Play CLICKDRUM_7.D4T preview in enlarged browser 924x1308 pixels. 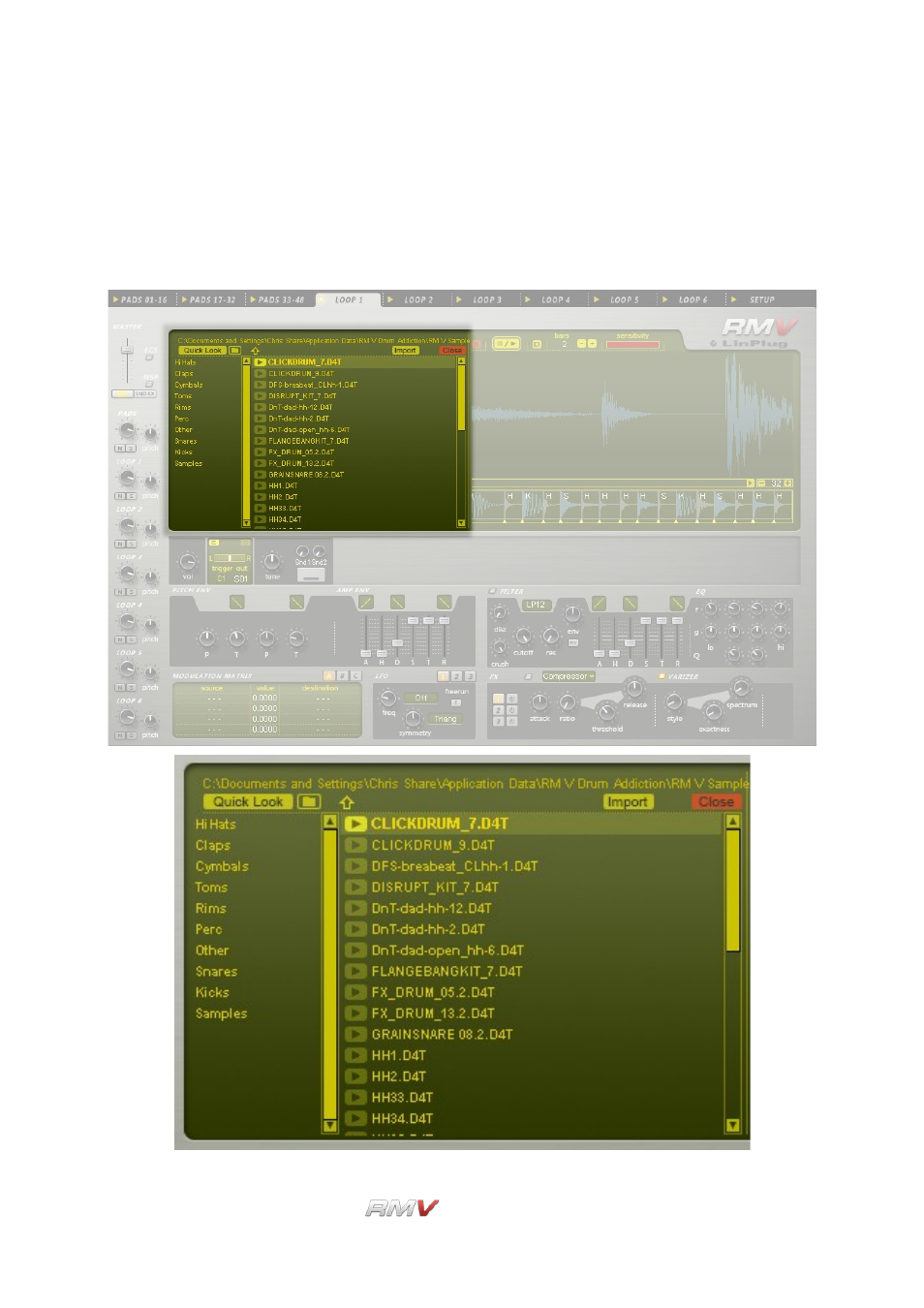[x=355, y=825]
